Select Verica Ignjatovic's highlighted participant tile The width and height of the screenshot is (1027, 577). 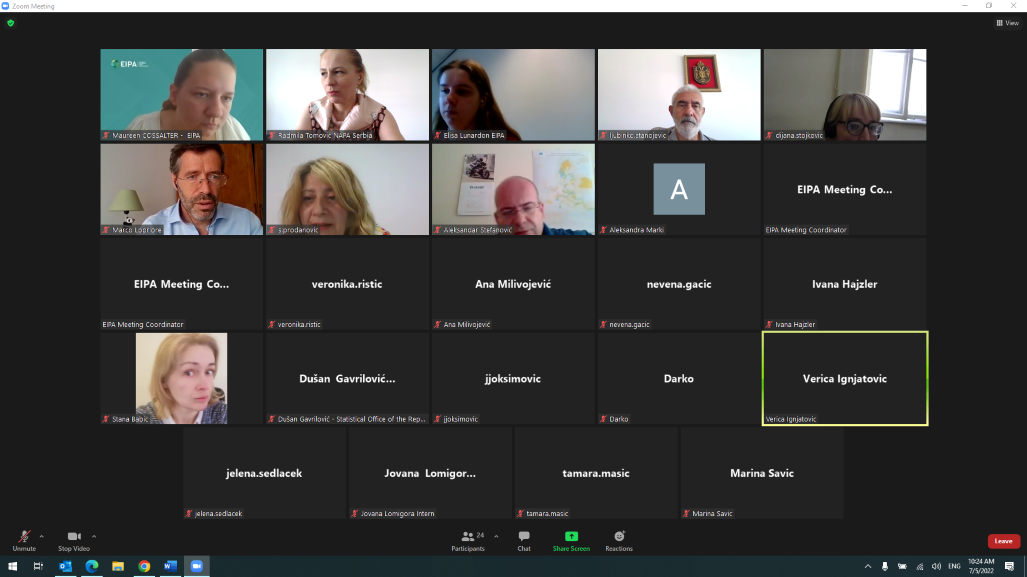[845, 378]
